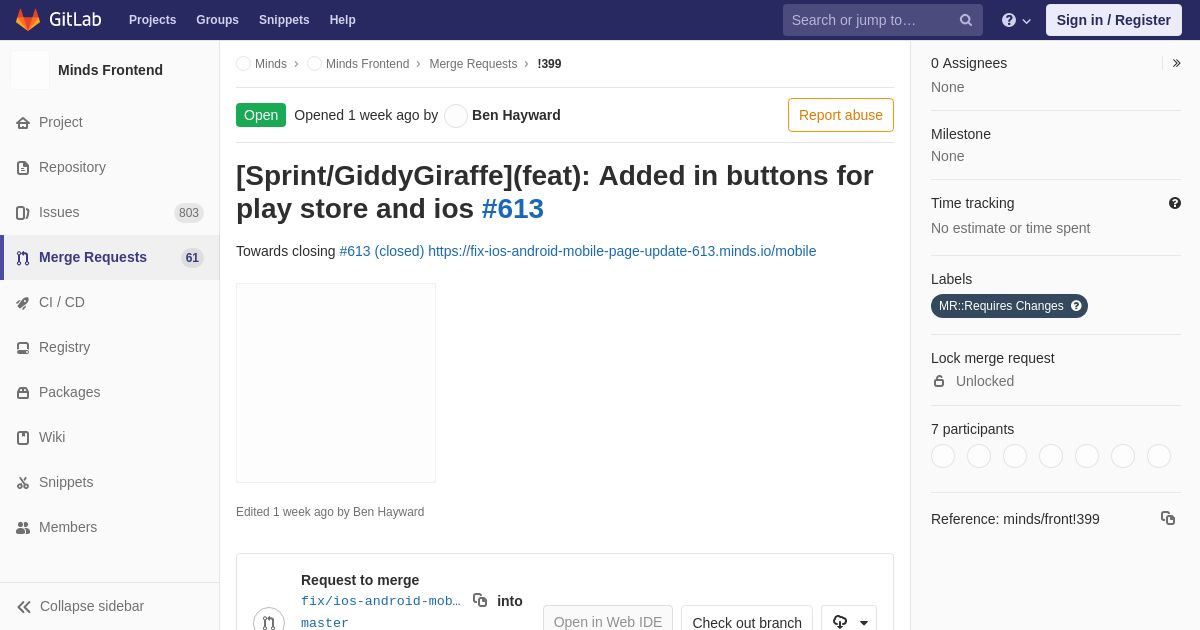Image resolution: width=1200 pixels, height=630 pixels.
Task: Open the screenshot thumbnail in description
Action: [336, 383]
